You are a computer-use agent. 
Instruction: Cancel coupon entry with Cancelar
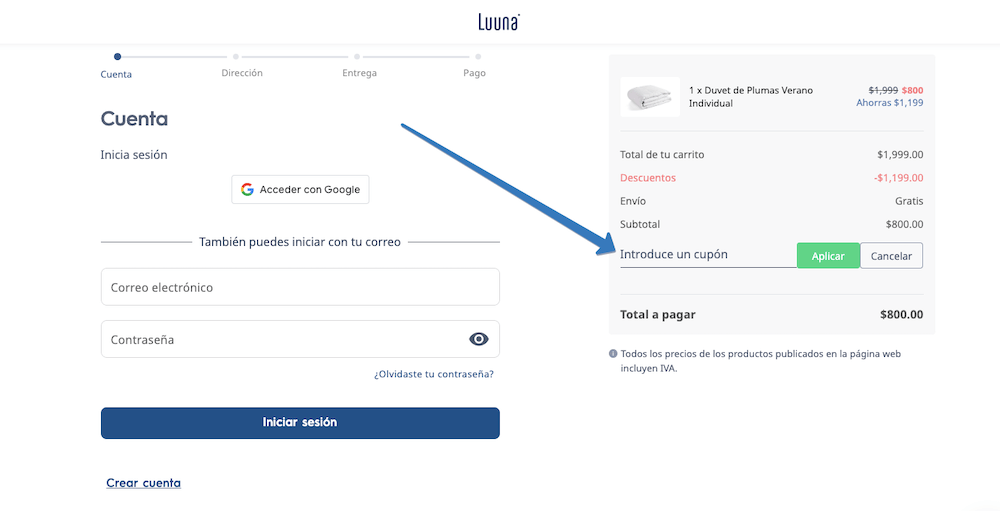(x=891, y=256)
